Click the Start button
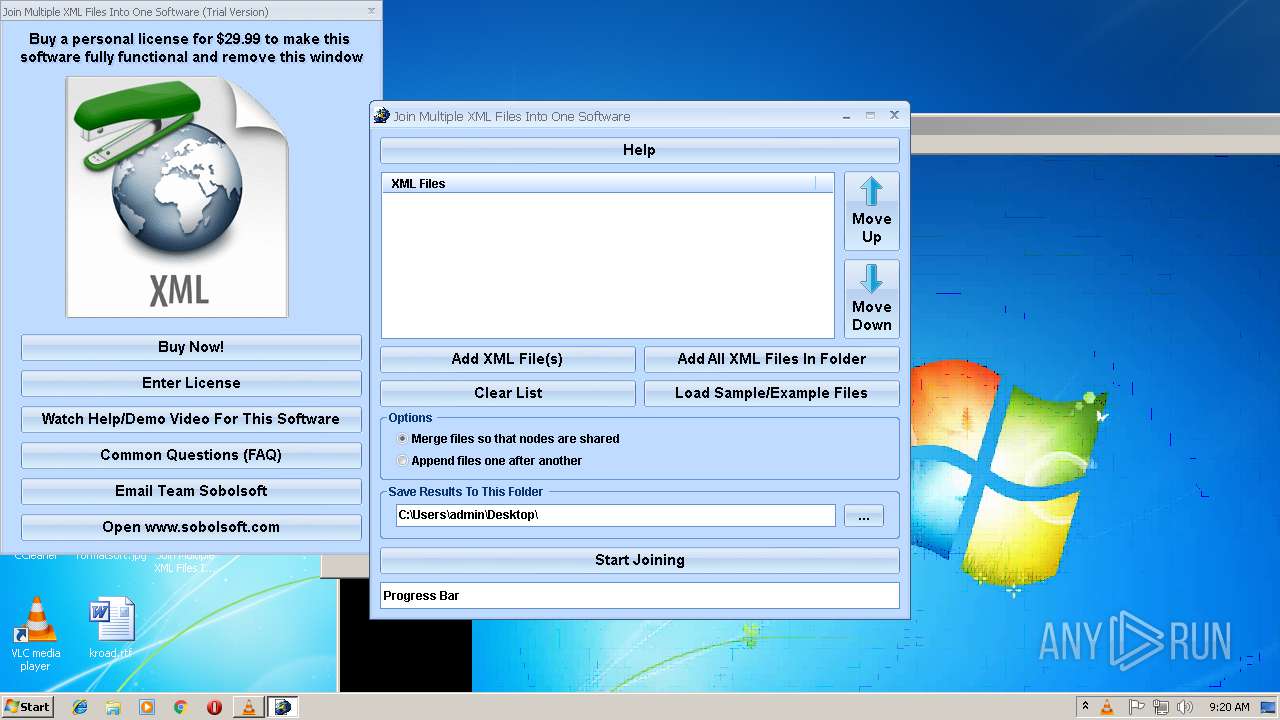Image resolution: width=1280 pixels, height=720 pixels. click(27, 706)
